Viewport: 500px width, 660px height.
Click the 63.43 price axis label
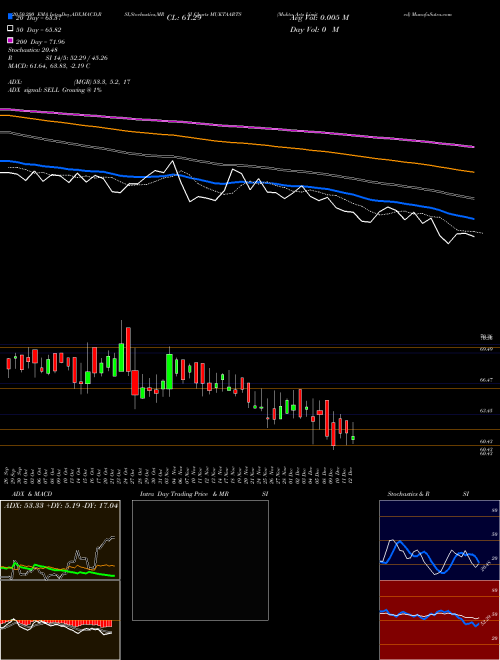click(x=487, y=410)
